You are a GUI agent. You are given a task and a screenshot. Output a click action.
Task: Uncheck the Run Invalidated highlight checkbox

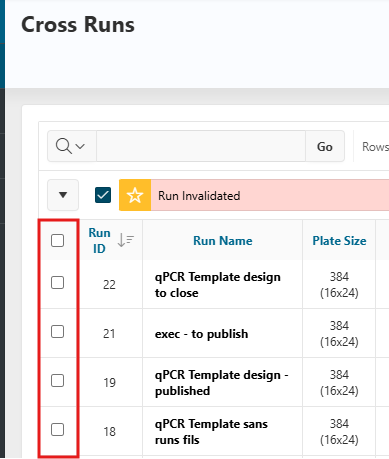point(103,195)
